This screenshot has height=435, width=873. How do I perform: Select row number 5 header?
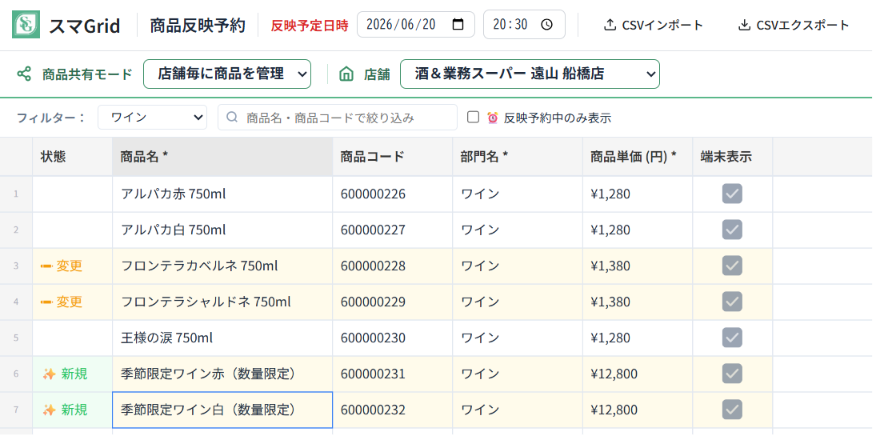click(16, 338)
